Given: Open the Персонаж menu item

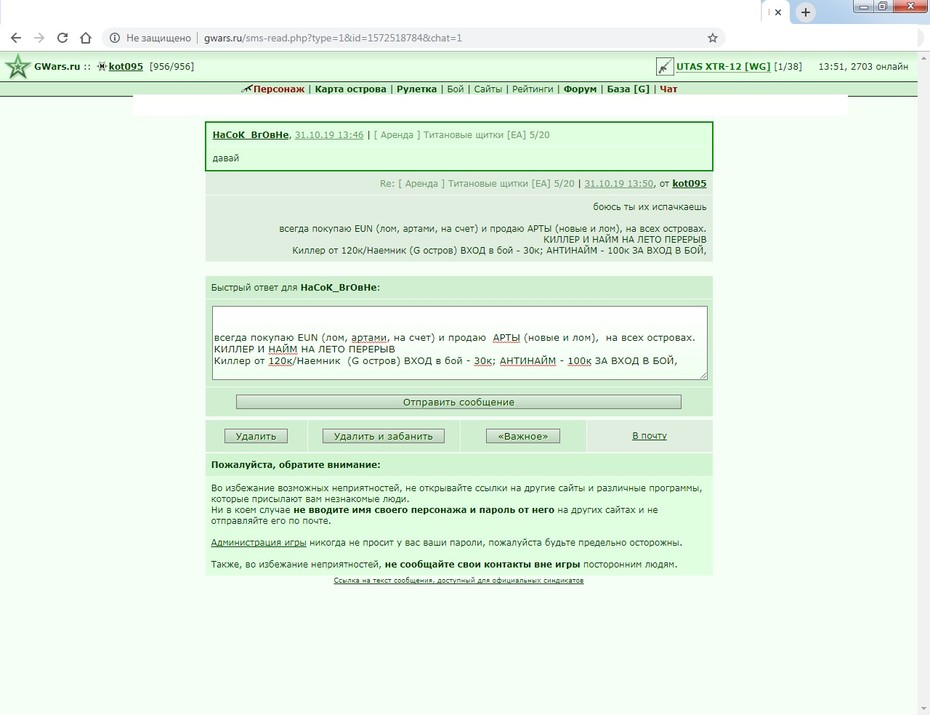Looking at the screenshot, I should pos(279,89).
